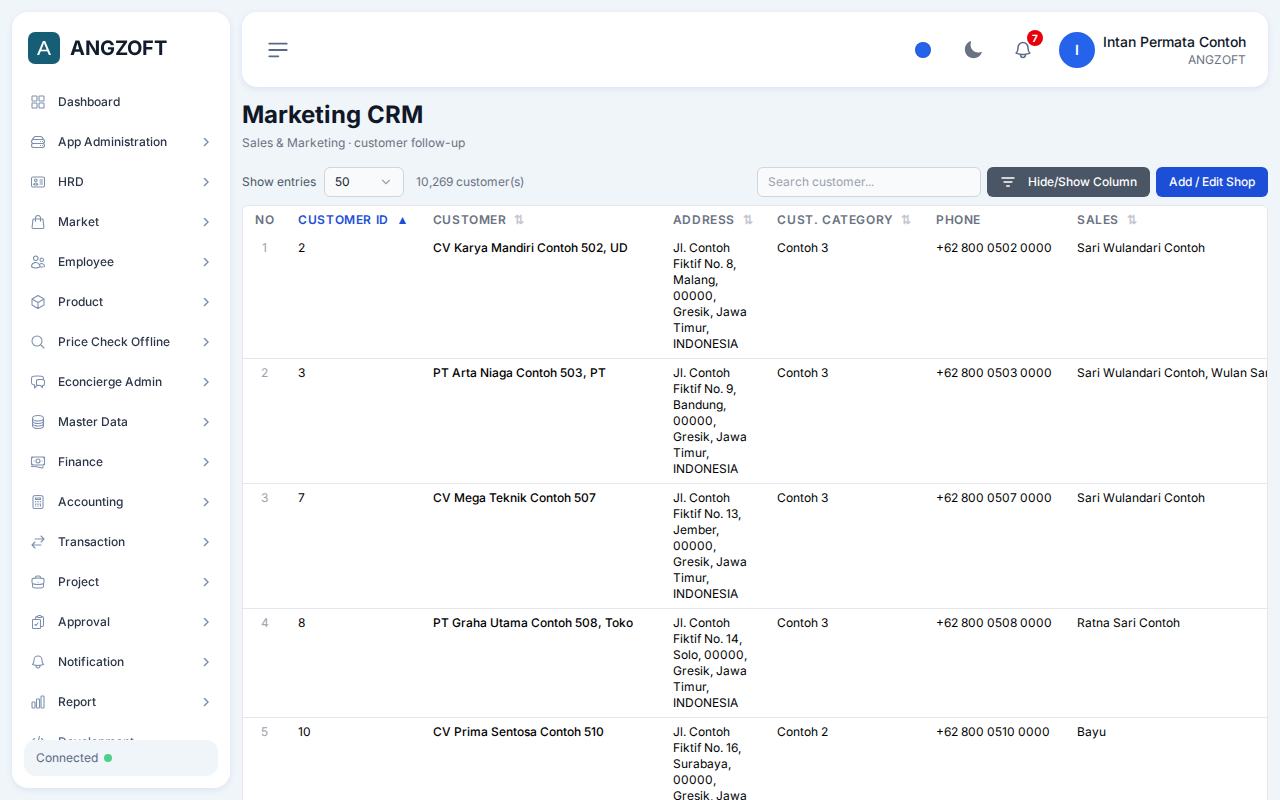Image resolution: width=1280 pixels, height=800 pixels.
Task: Click the Market bag icon
Action: click(38, 222)
